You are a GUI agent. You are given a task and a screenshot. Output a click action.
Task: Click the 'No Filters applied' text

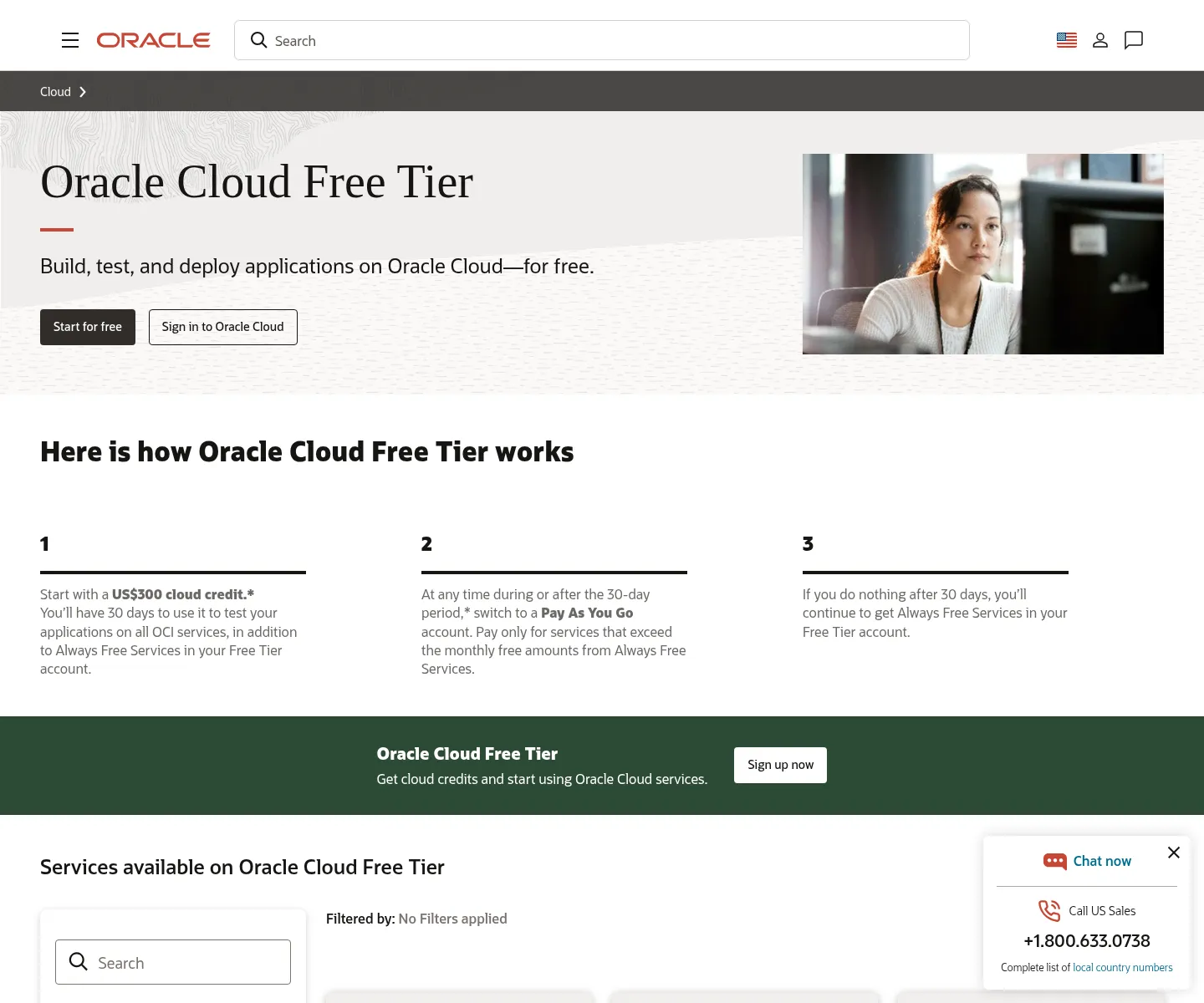pos(452,919)
